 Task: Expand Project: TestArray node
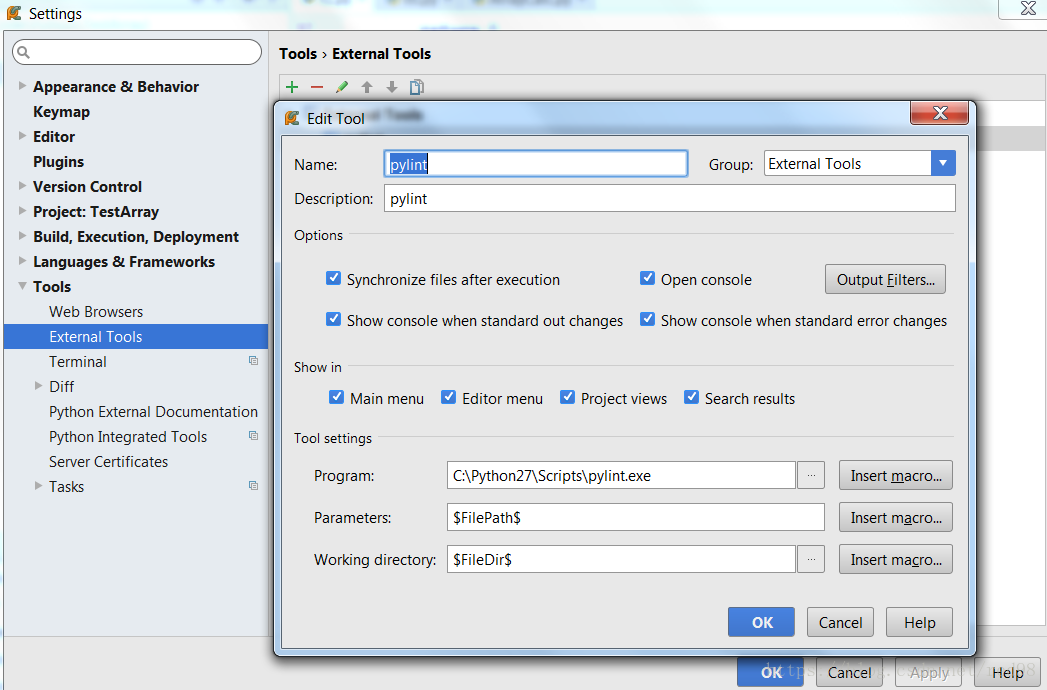(x=22, y=210)
